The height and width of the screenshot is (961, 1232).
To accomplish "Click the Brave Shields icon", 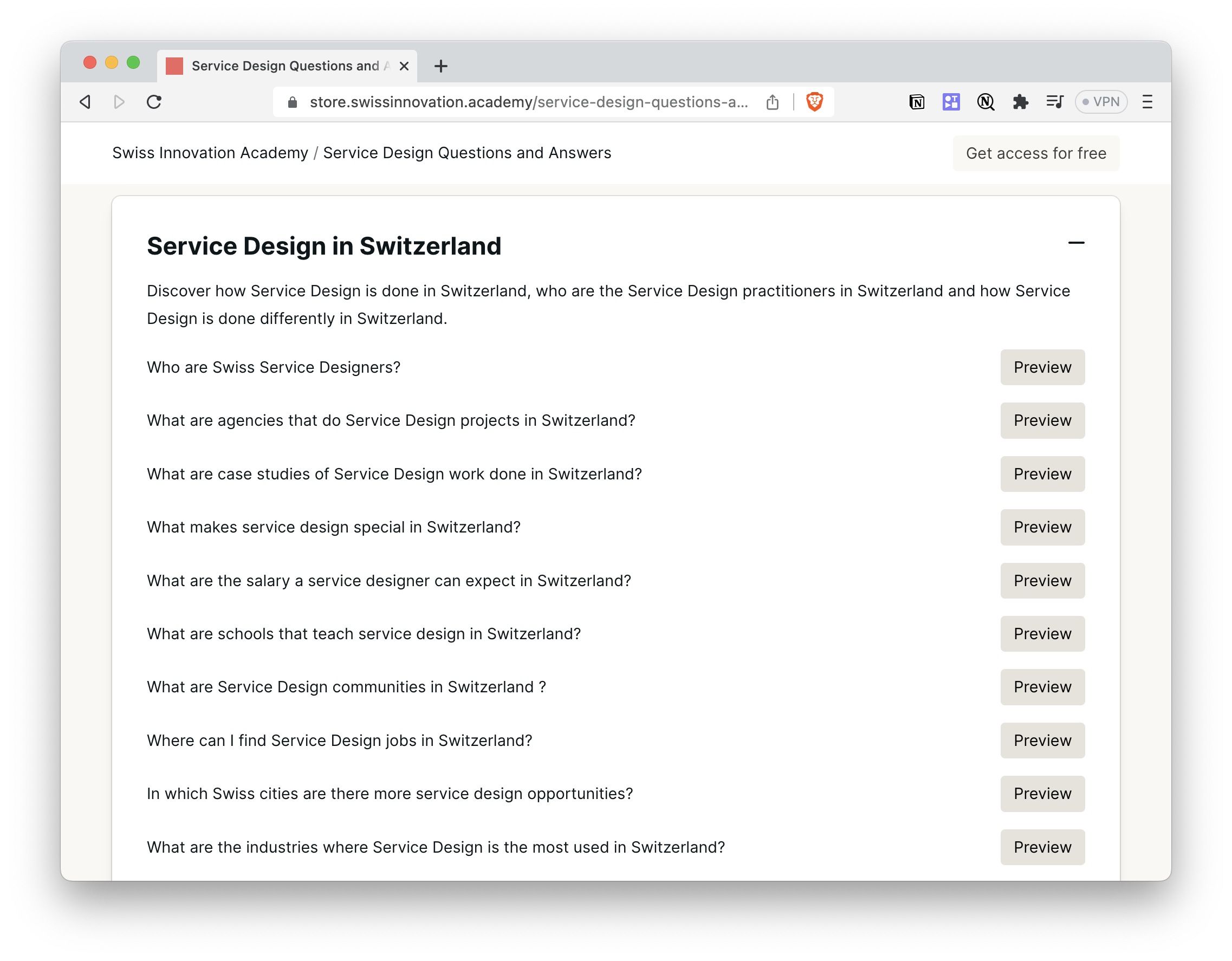I will pyautogui.click(x=815, y=102).
